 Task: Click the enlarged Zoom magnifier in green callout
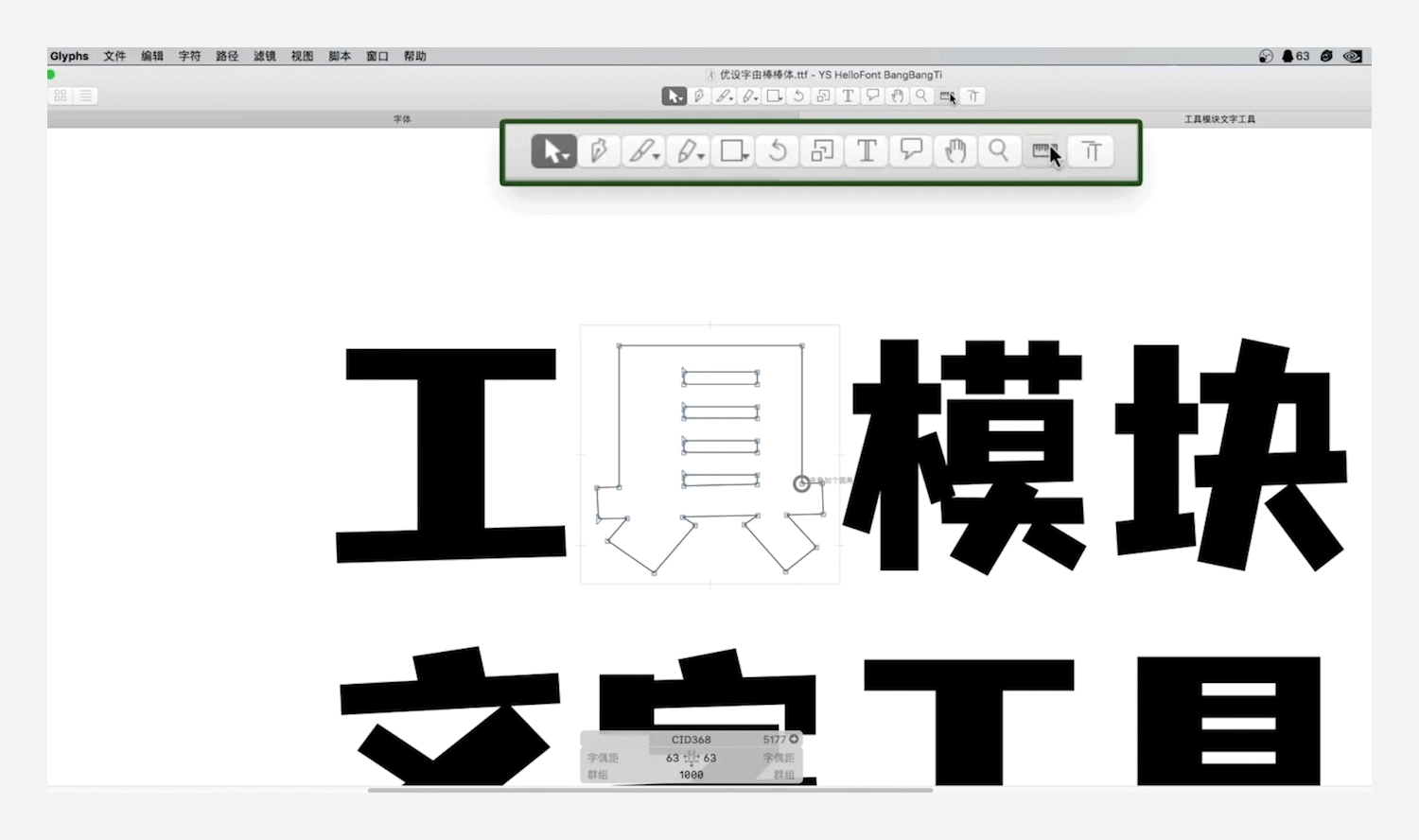pyautogui.click(x=999, y=151)
